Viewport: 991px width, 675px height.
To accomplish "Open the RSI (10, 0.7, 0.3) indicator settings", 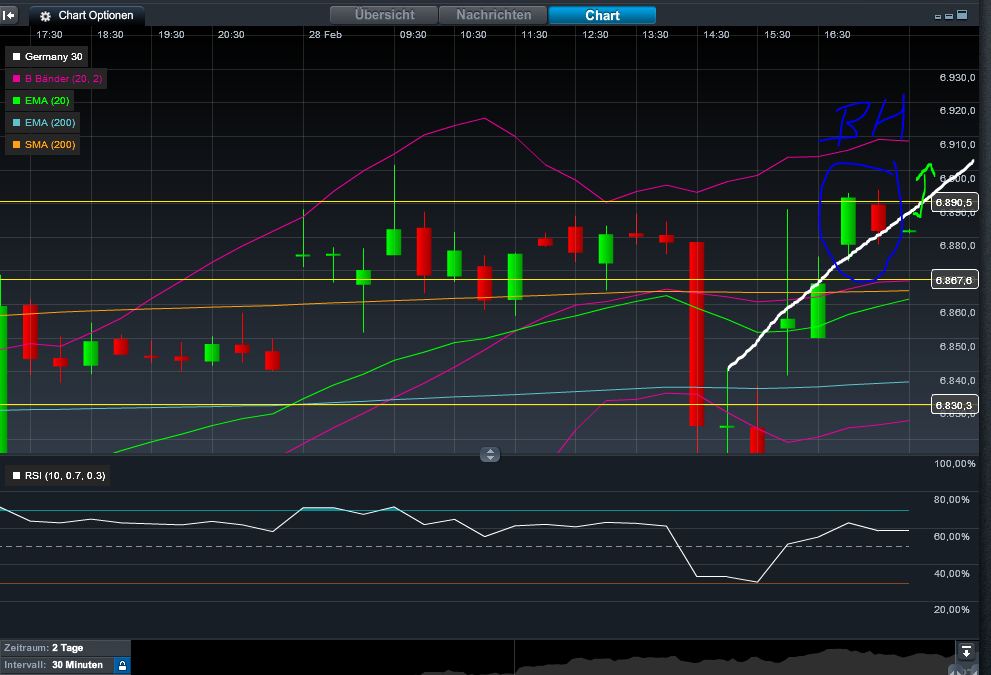I will (x=65, y=476).
